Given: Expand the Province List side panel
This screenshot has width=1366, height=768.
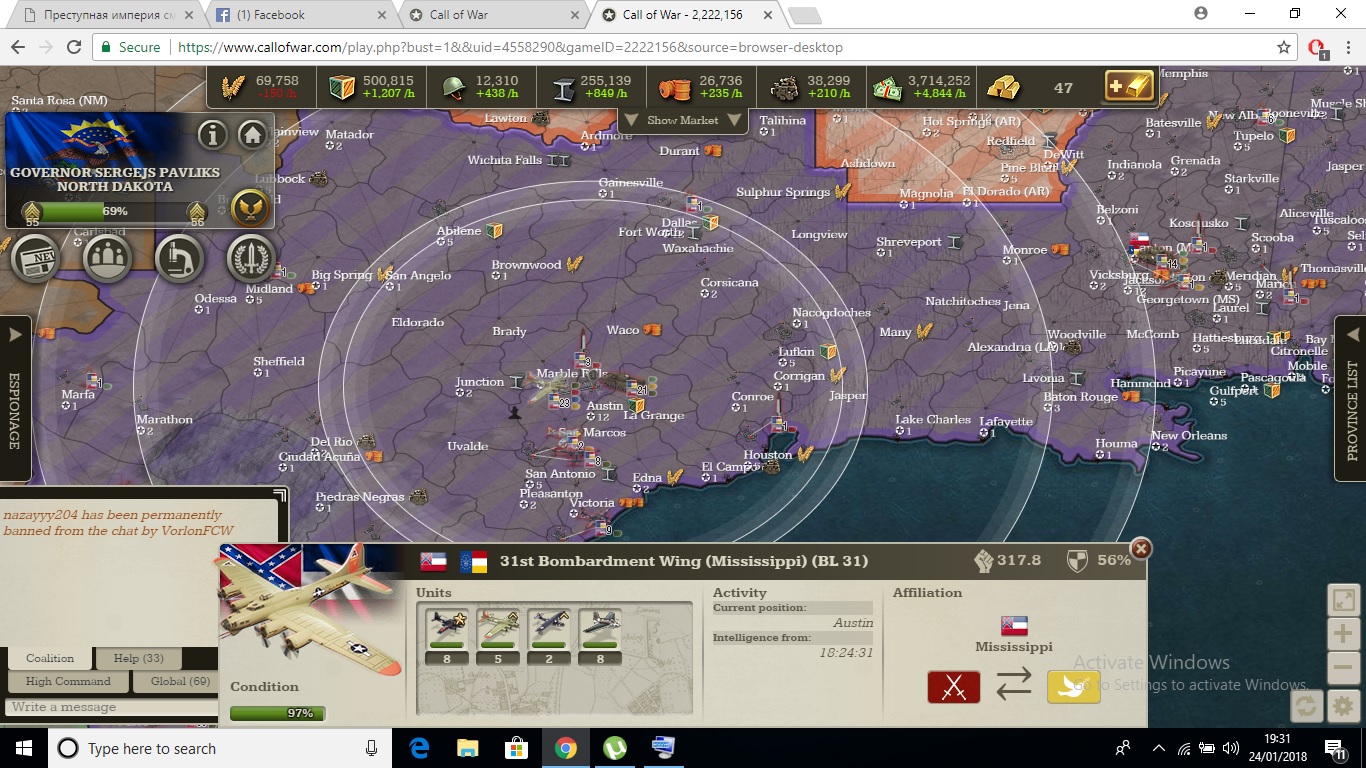Looking at the screenshot, I should 1351,398.
